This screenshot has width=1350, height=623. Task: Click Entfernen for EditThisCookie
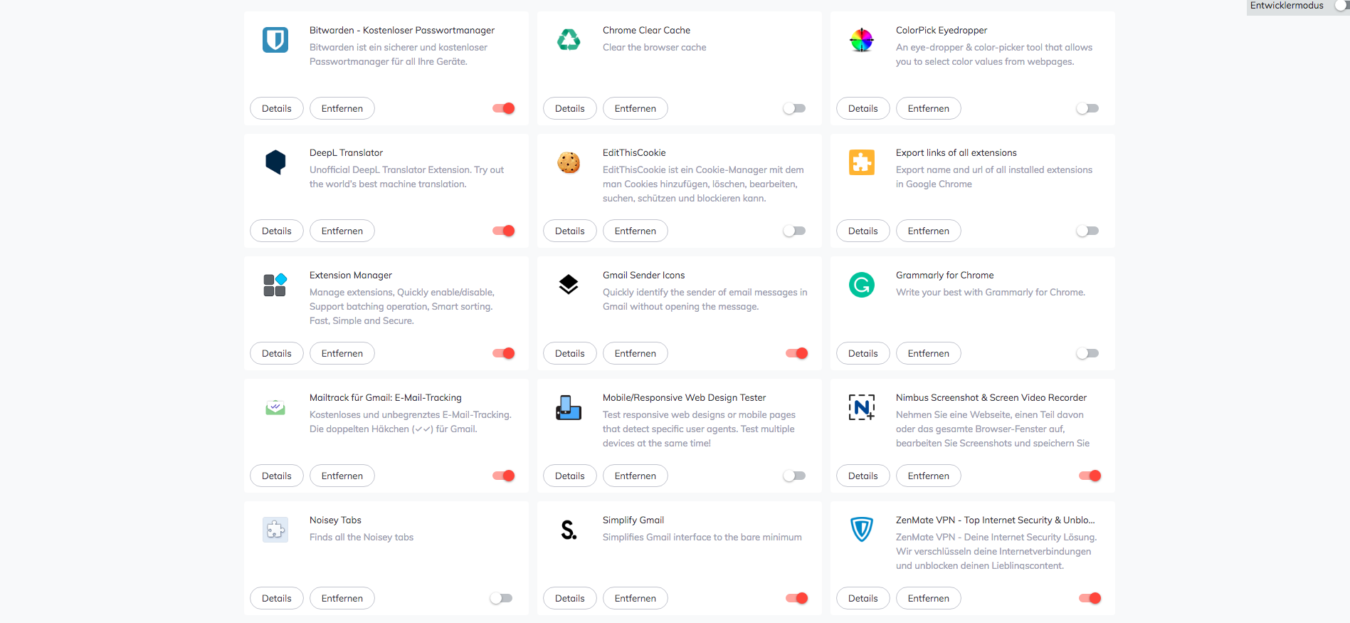[635, 231]
